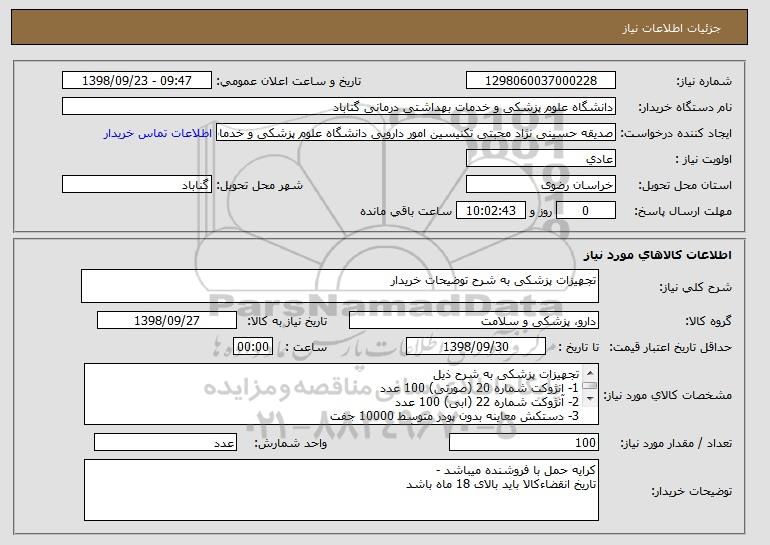Click the price validity date 1398/09/30
770x545 pixels.
[x=476, y=347]
